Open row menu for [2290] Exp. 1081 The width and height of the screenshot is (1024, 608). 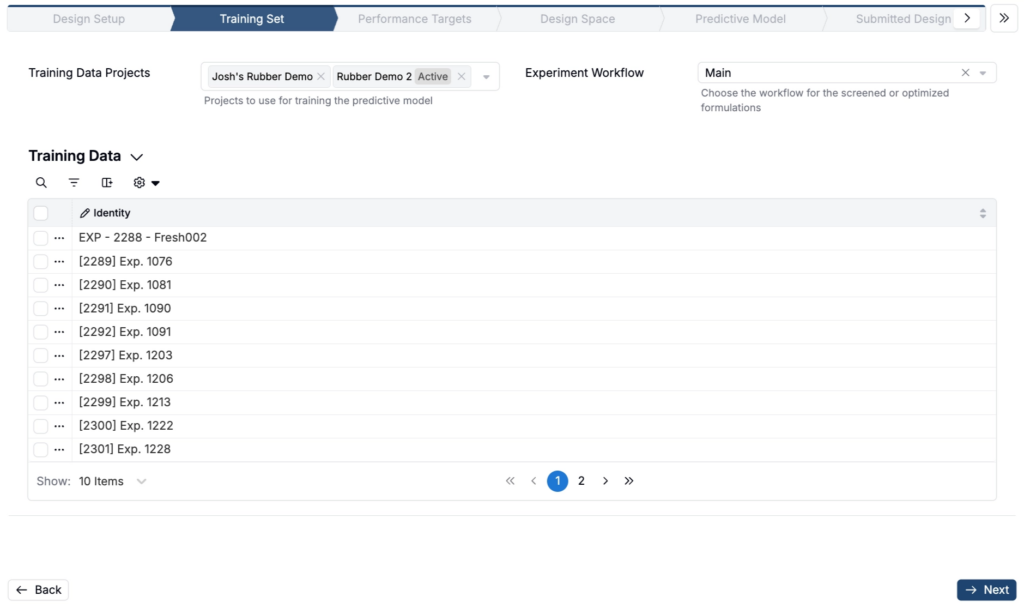(x=59, y=285)
